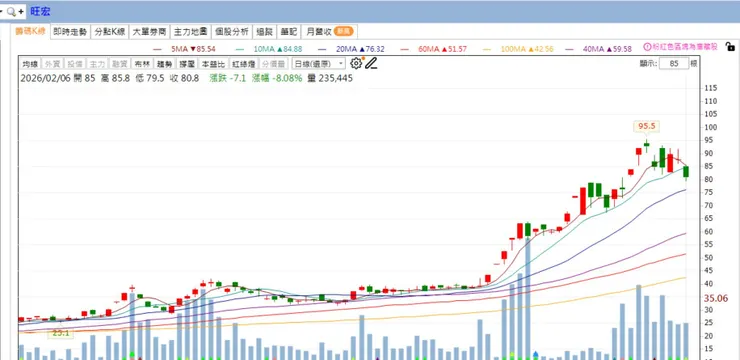Viewport: 740px width, 360px height.
Task: Click the 35.06 price axis label
Action: pos(716,299)
